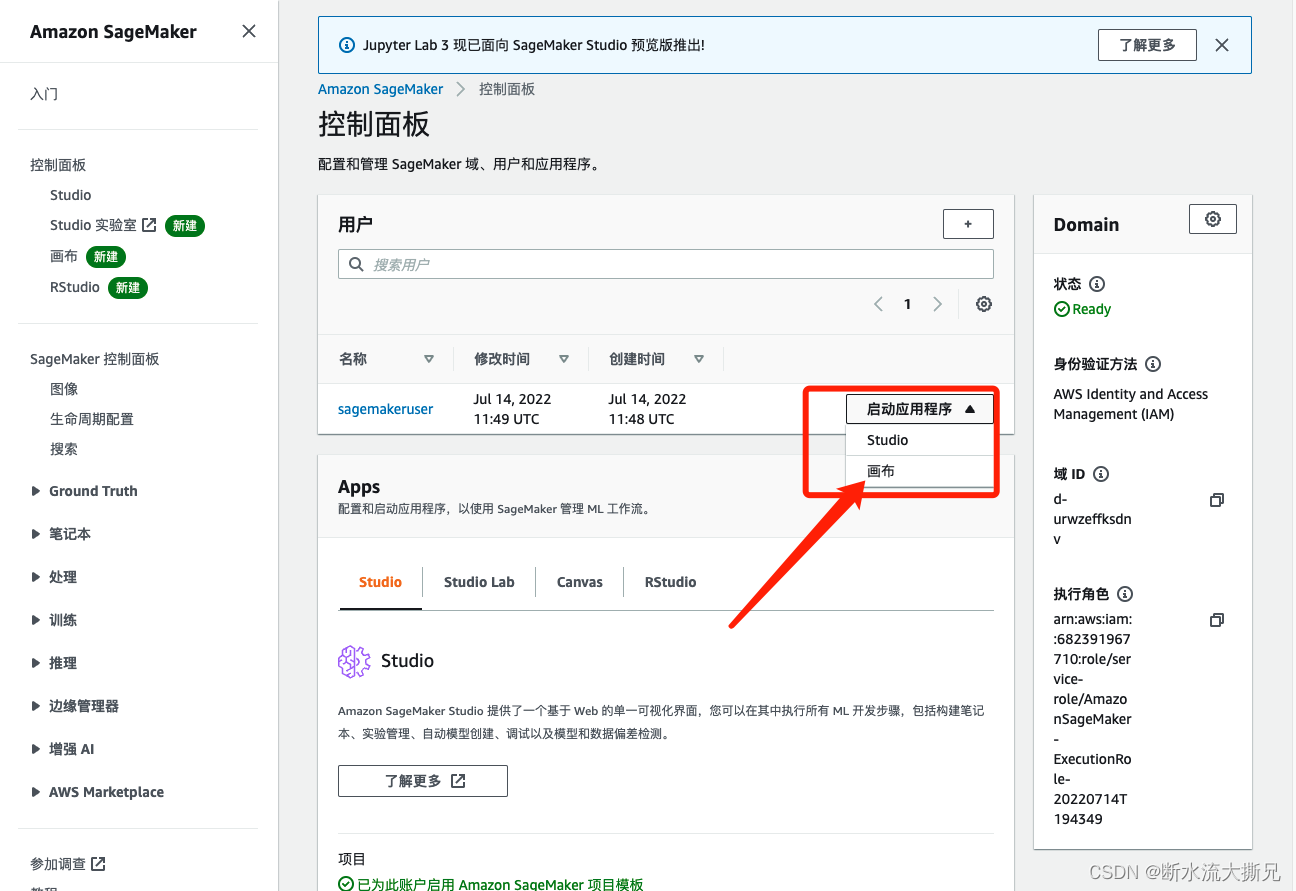The height and width of the screenshot is (891, 1296).
Task: Click external link icon beside 参加调查
Action: (x=98, y=863)
